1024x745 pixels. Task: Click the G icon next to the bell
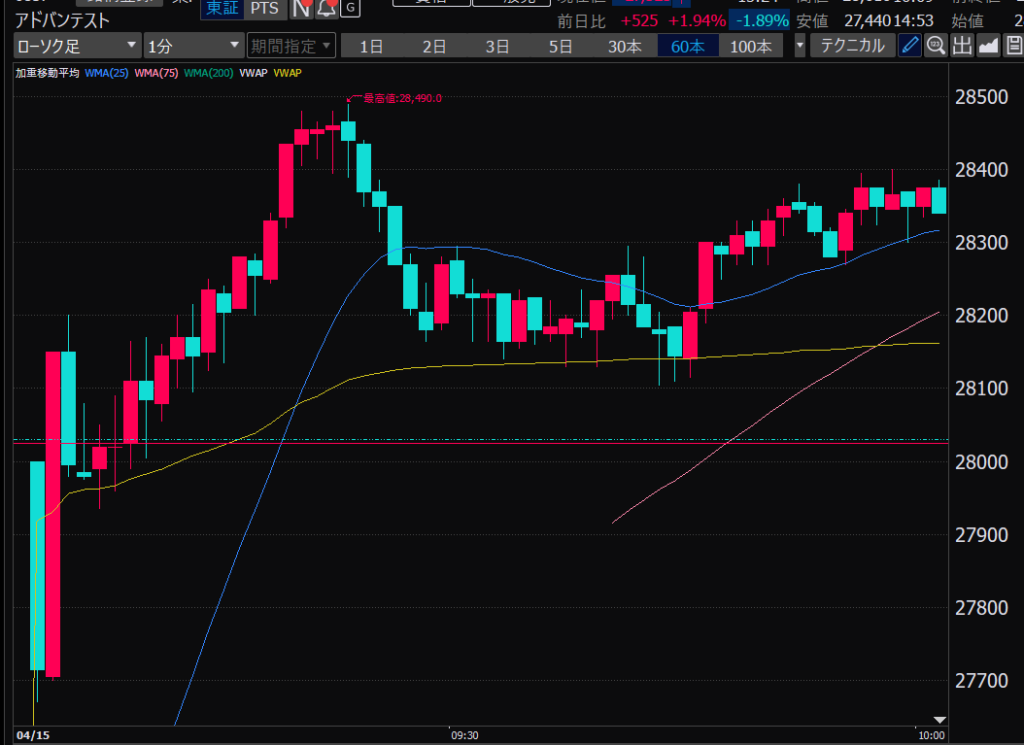(348, 8)
